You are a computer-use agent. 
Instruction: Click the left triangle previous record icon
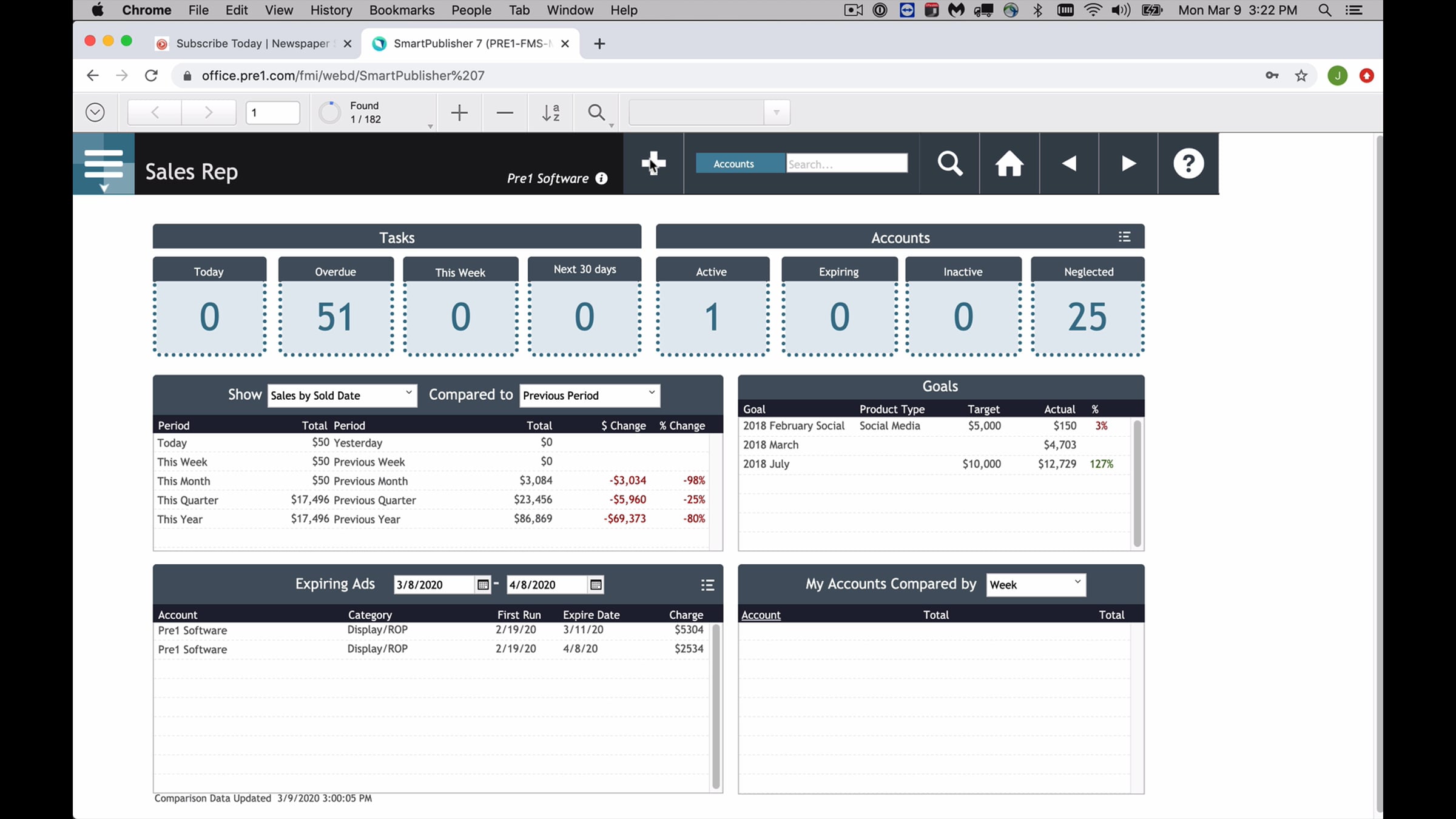1069,163
